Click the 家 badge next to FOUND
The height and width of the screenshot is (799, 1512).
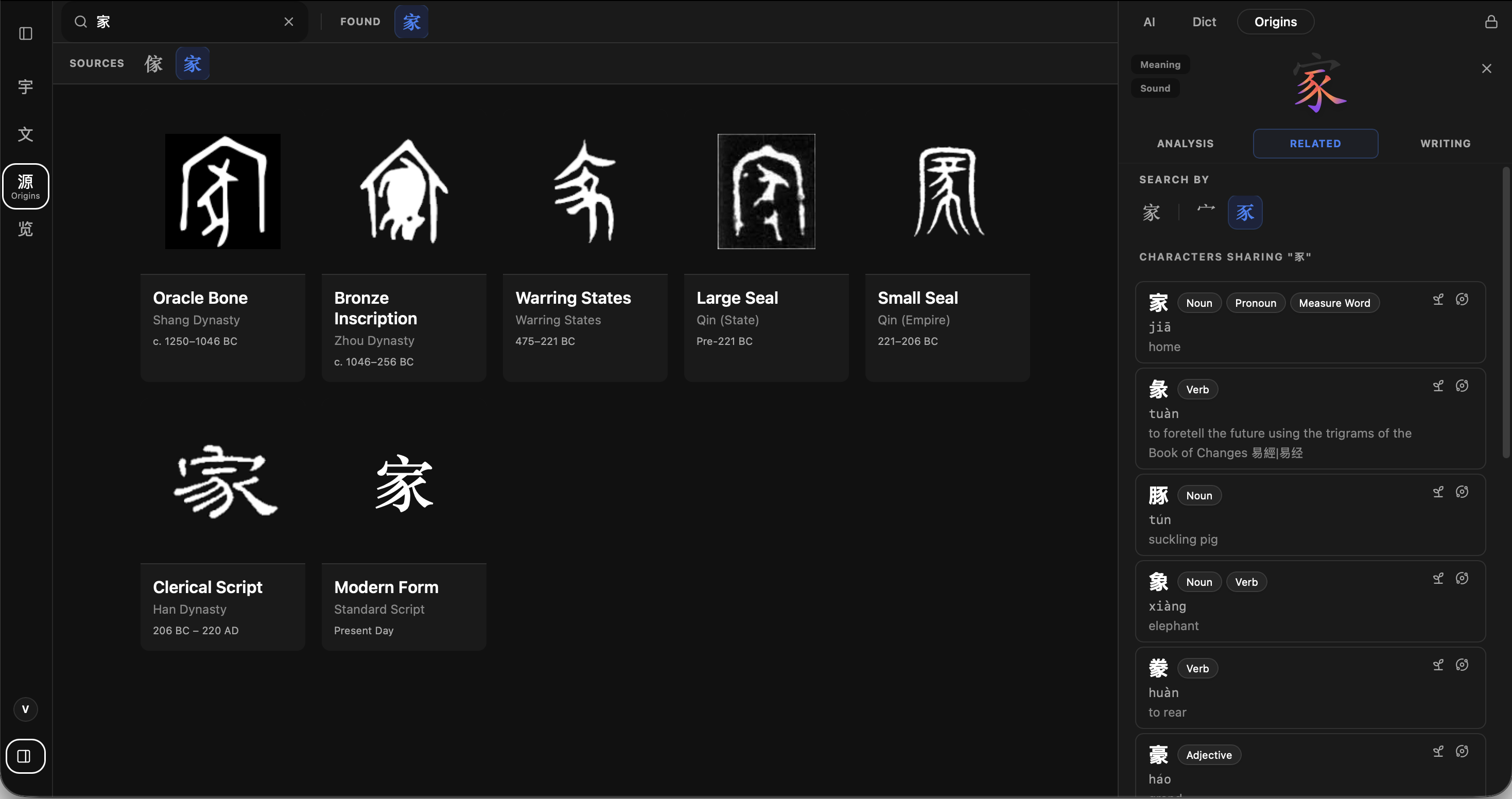[x=411, y=21]
